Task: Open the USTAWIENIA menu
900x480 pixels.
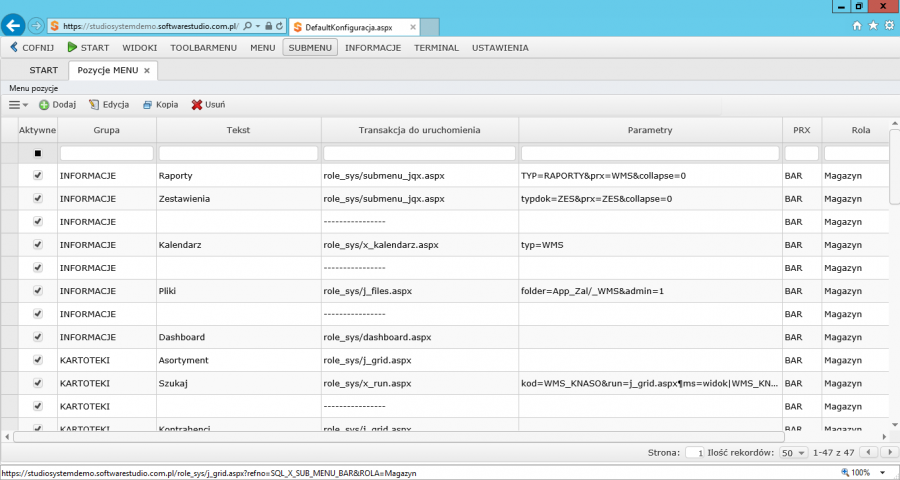Action: point(500,48)
